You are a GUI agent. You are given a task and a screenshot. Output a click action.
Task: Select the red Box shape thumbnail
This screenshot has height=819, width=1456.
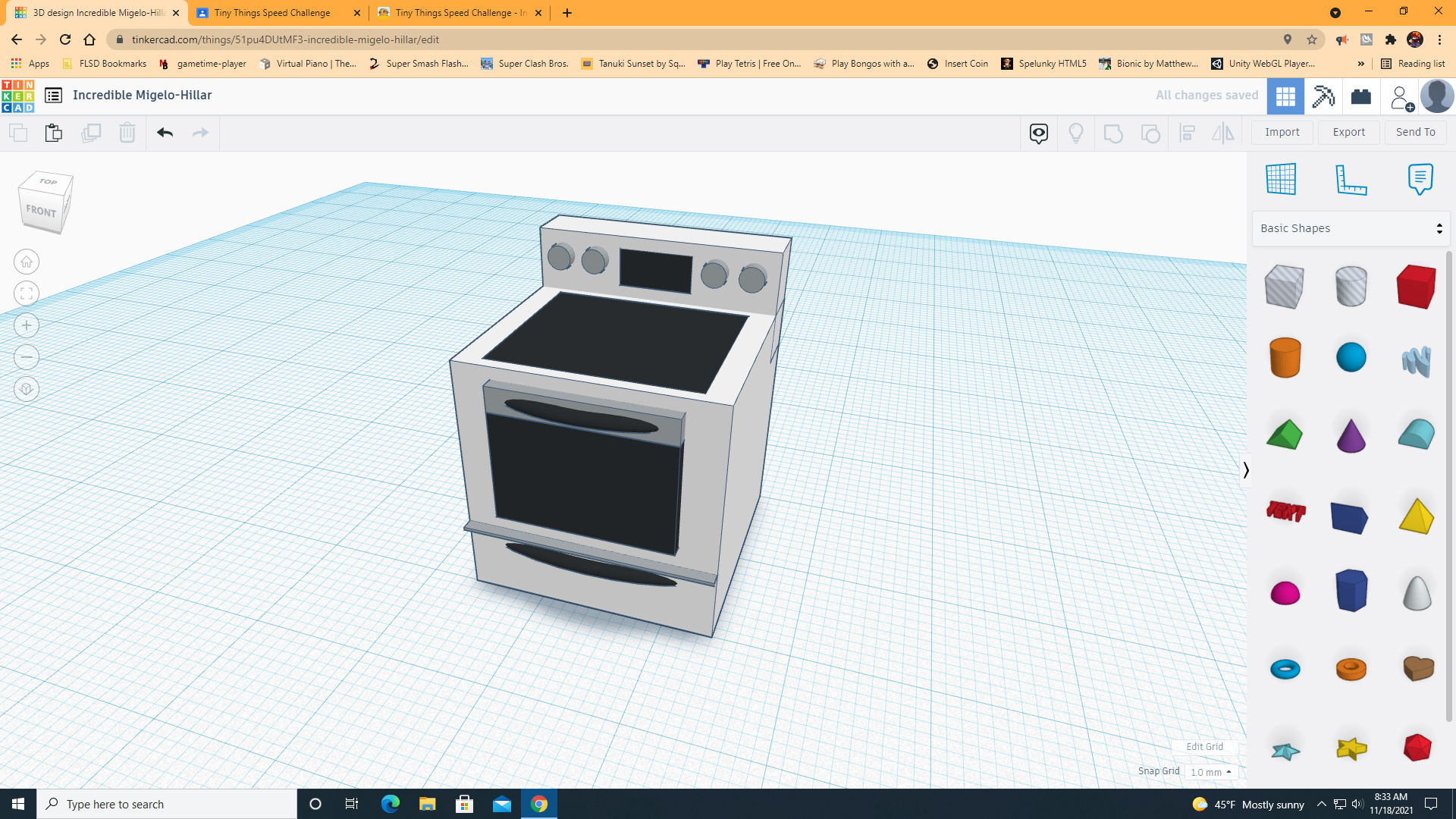click(x=1415, y=287)
